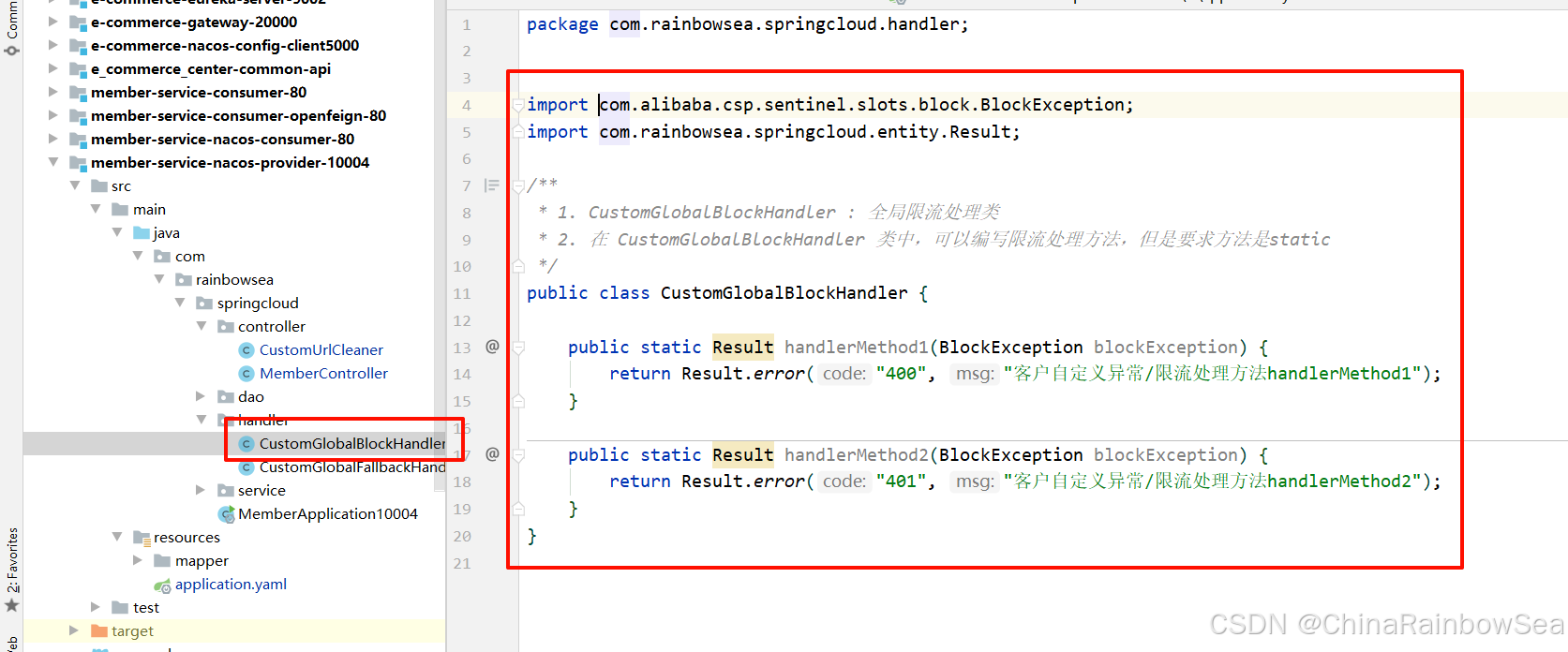Click line number 21 in gutter
This screenshot has width=1568, height=652.
(462, 563)
